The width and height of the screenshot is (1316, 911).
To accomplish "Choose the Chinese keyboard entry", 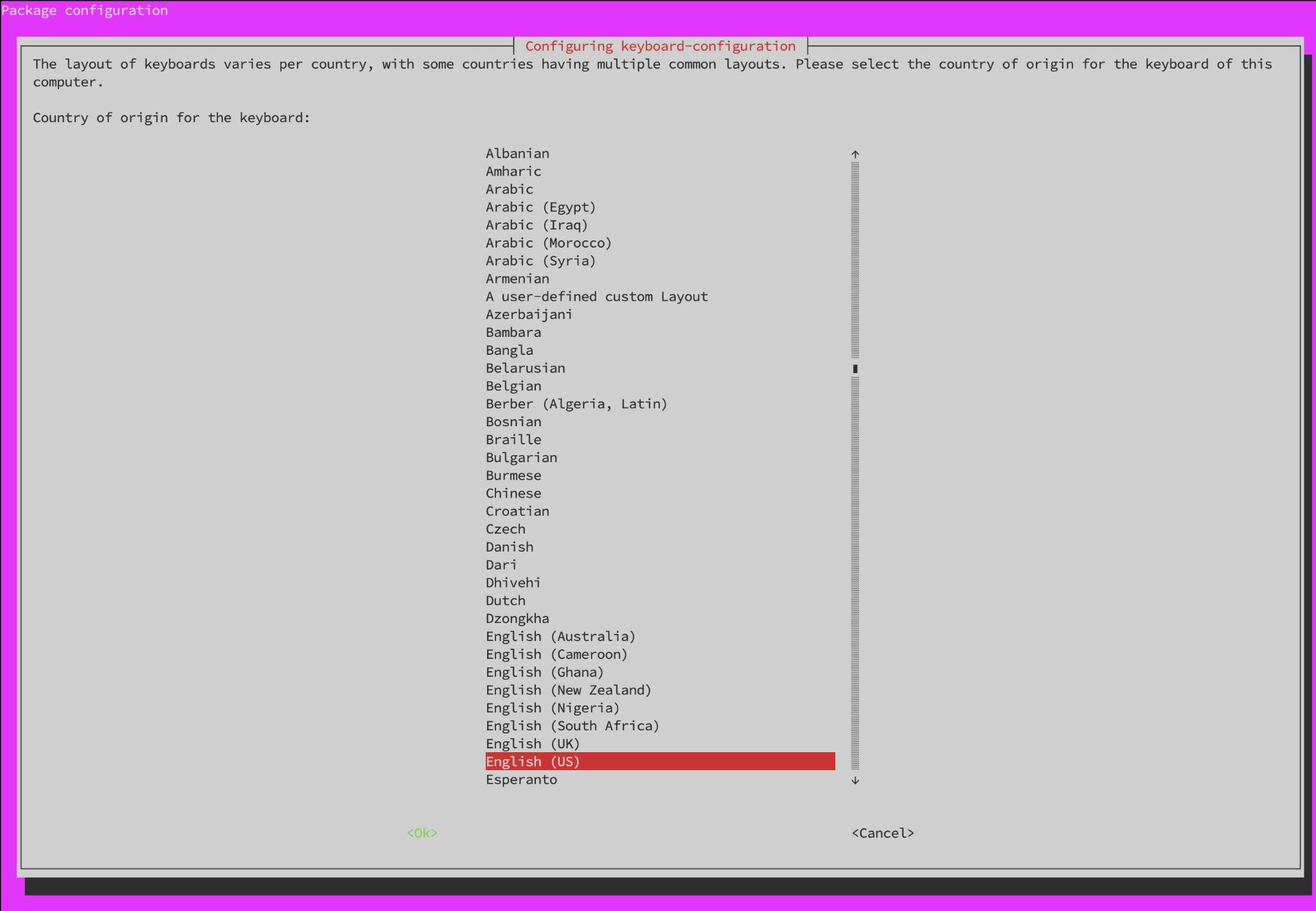I will pos(513,494).
